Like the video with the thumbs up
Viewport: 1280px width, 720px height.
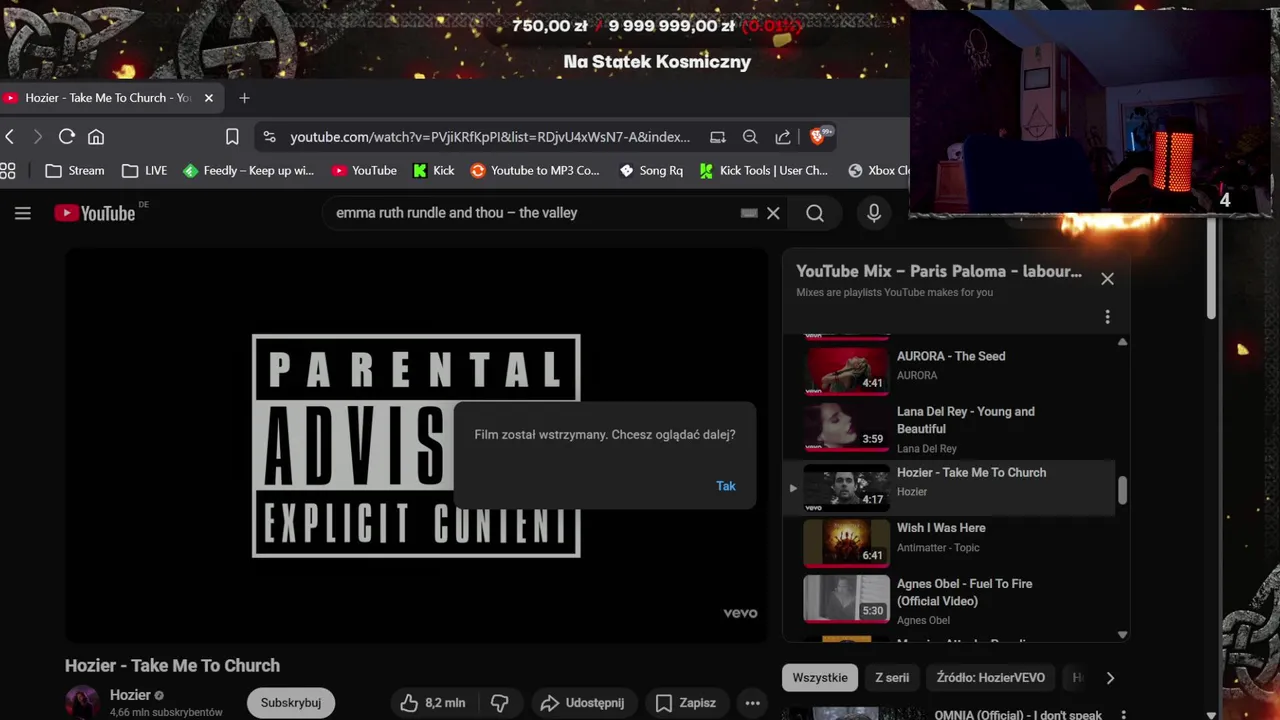point(432,703)
